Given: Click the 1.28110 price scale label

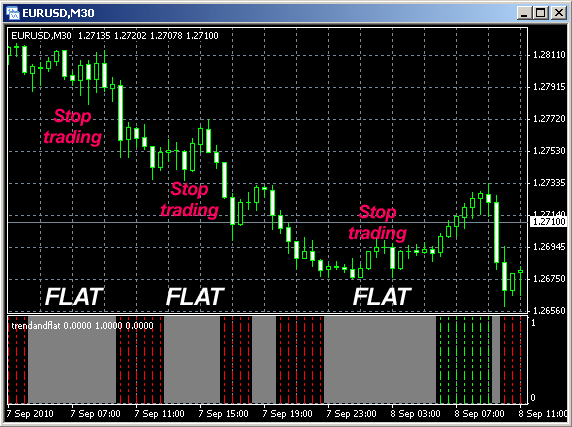Looking at the screenshot, I should click(x=549, y=55).
